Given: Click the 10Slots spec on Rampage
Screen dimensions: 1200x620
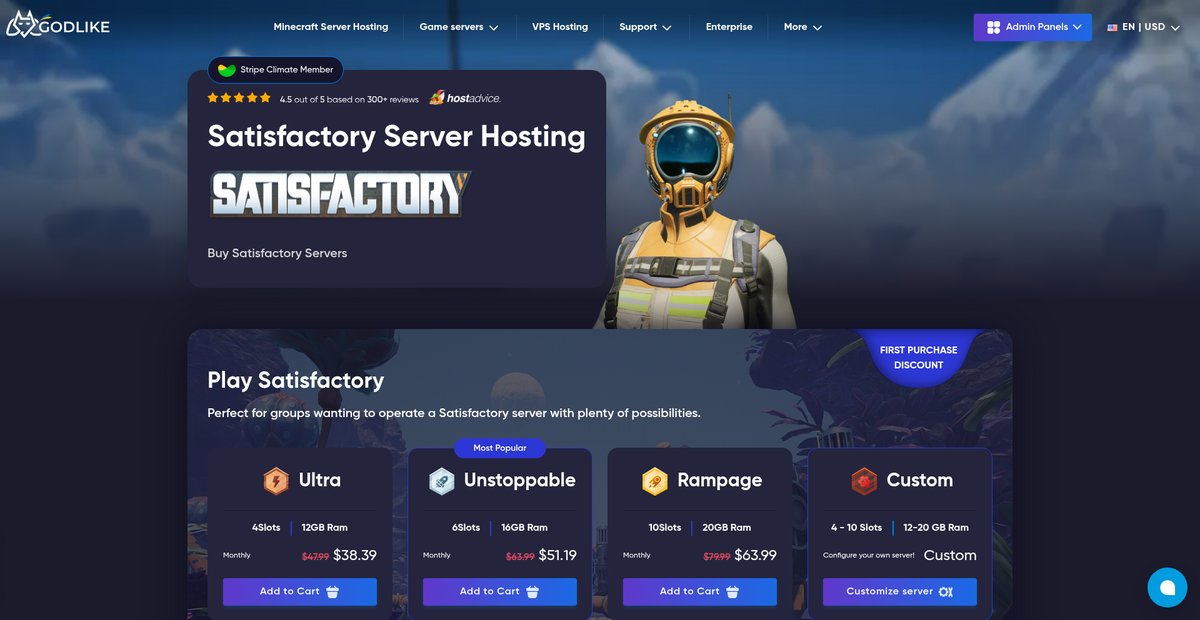Looking at the screenshot, I should (x=665, y=527).
